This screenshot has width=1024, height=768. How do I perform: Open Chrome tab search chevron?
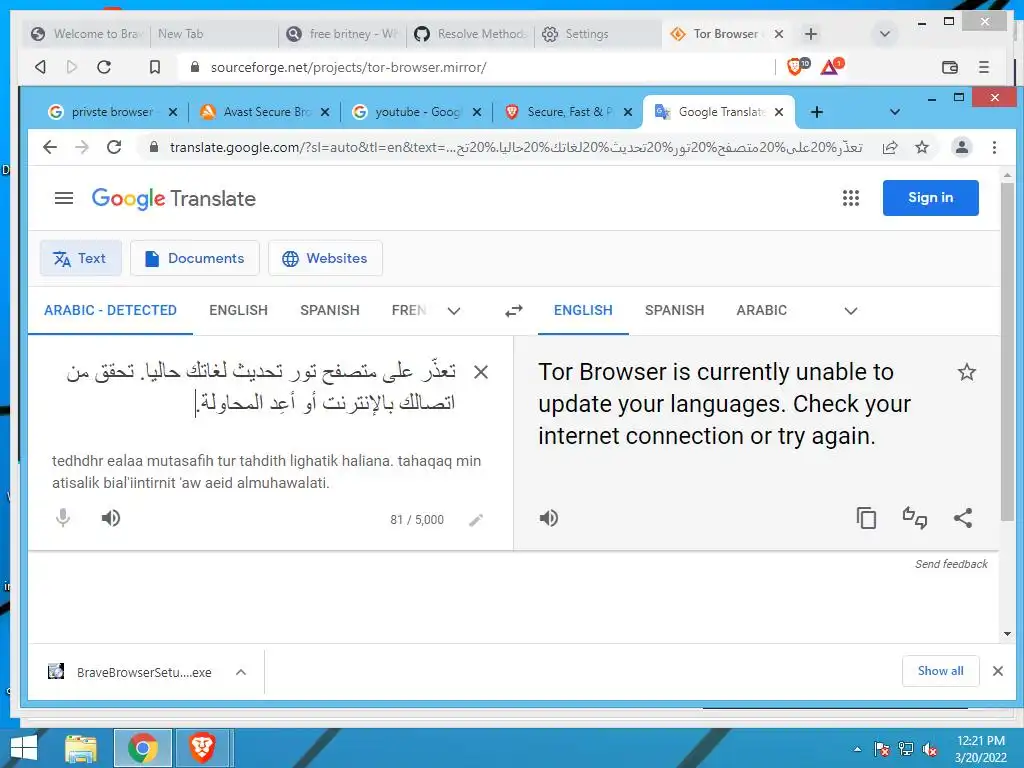coord(895,112)
